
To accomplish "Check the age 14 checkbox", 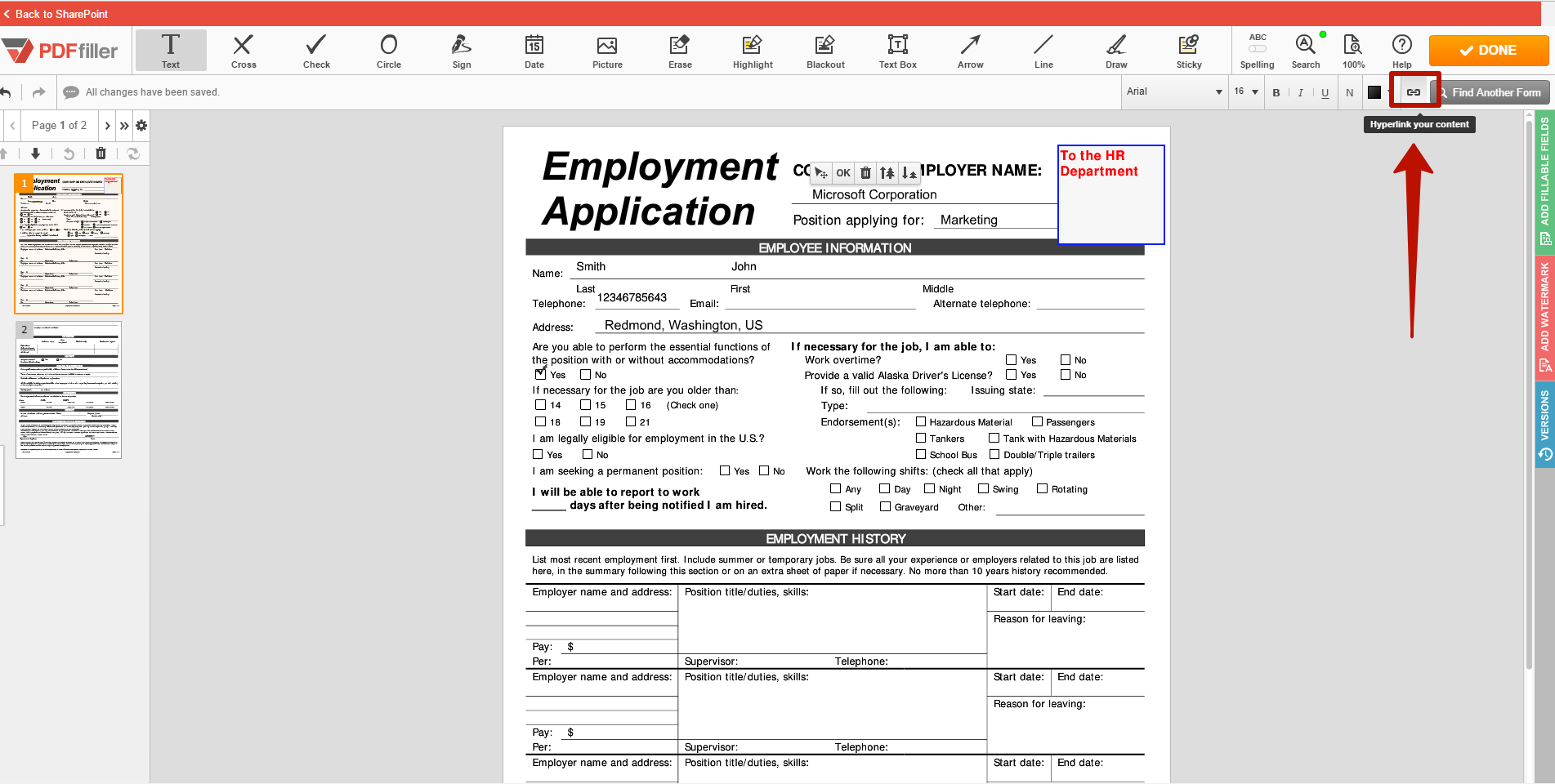I will click(x=540, y=404).
